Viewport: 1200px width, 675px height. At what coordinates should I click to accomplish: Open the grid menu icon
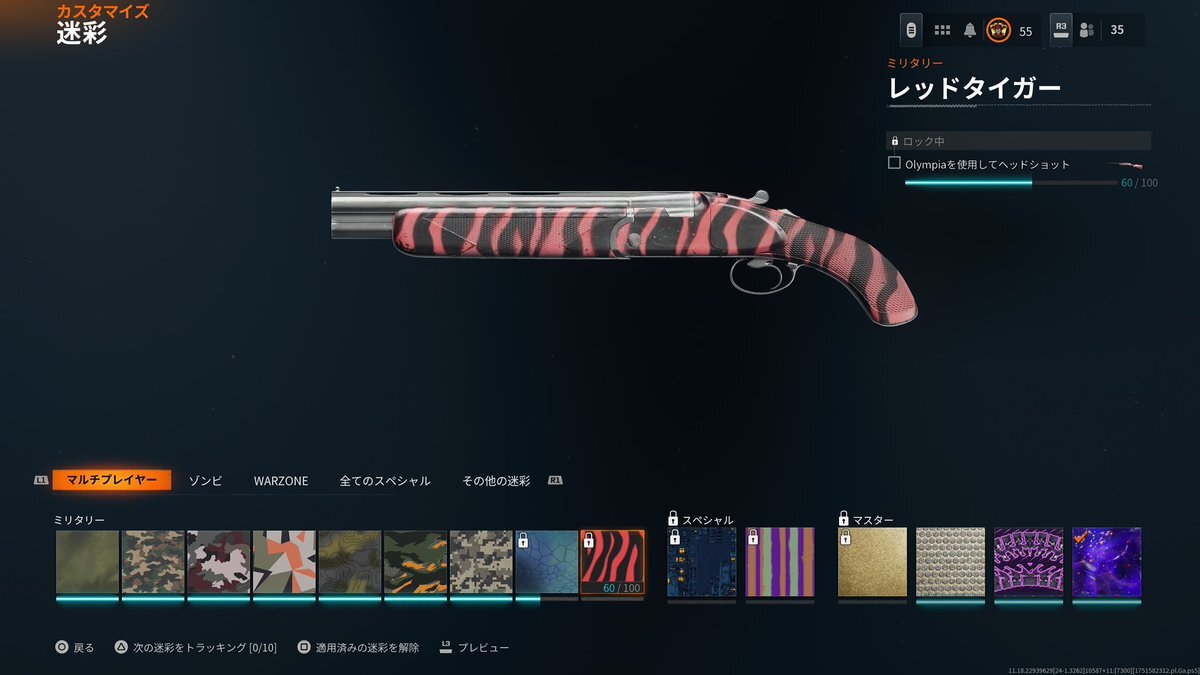point(942,30)
